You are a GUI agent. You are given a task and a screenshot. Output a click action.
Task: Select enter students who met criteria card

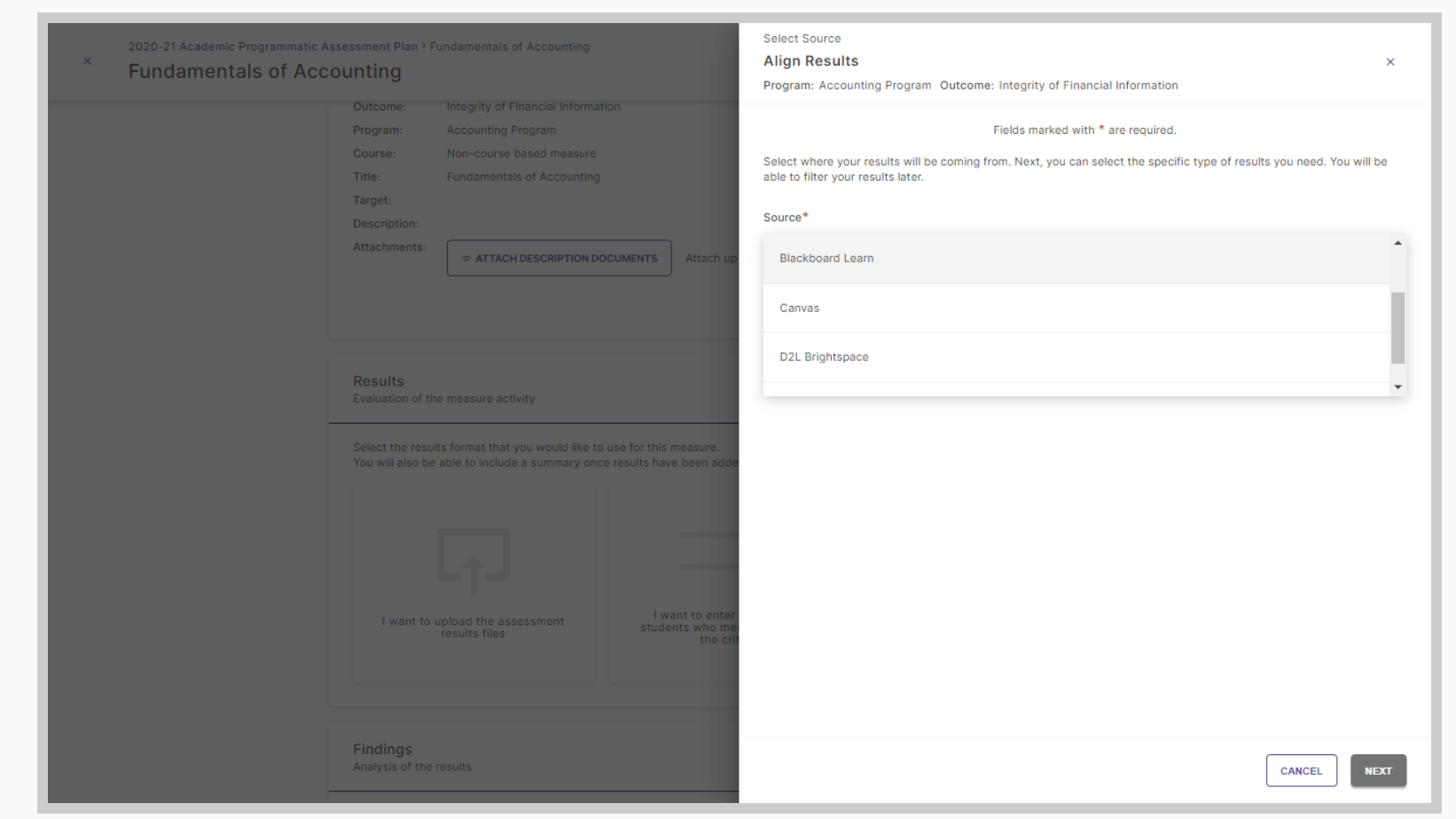(x=674, y=585)
